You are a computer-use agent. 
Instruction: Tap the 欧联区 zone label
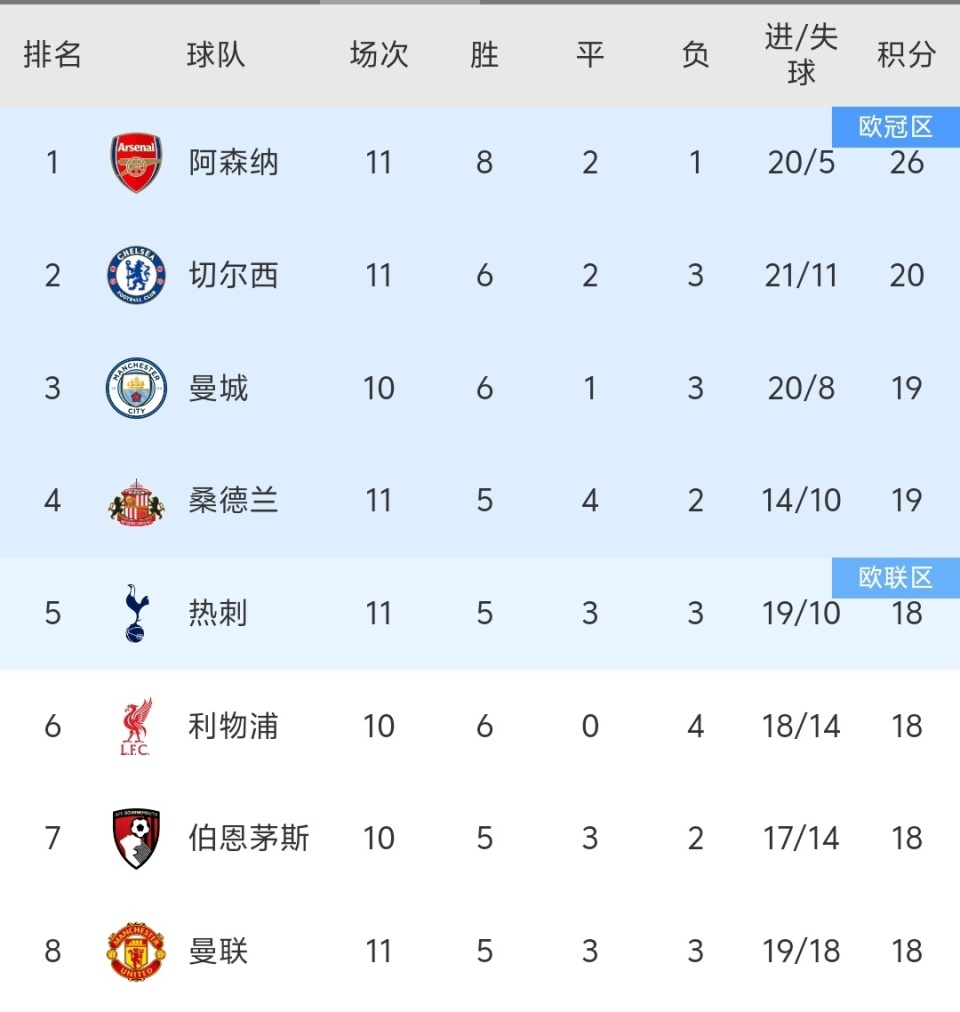tap(895, 578)
